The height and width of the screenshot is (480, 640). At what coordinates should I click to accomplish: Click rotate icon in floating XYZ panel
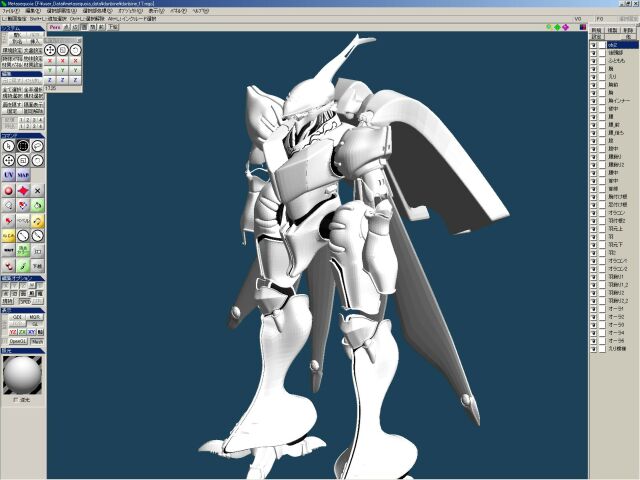click(75, 50)
